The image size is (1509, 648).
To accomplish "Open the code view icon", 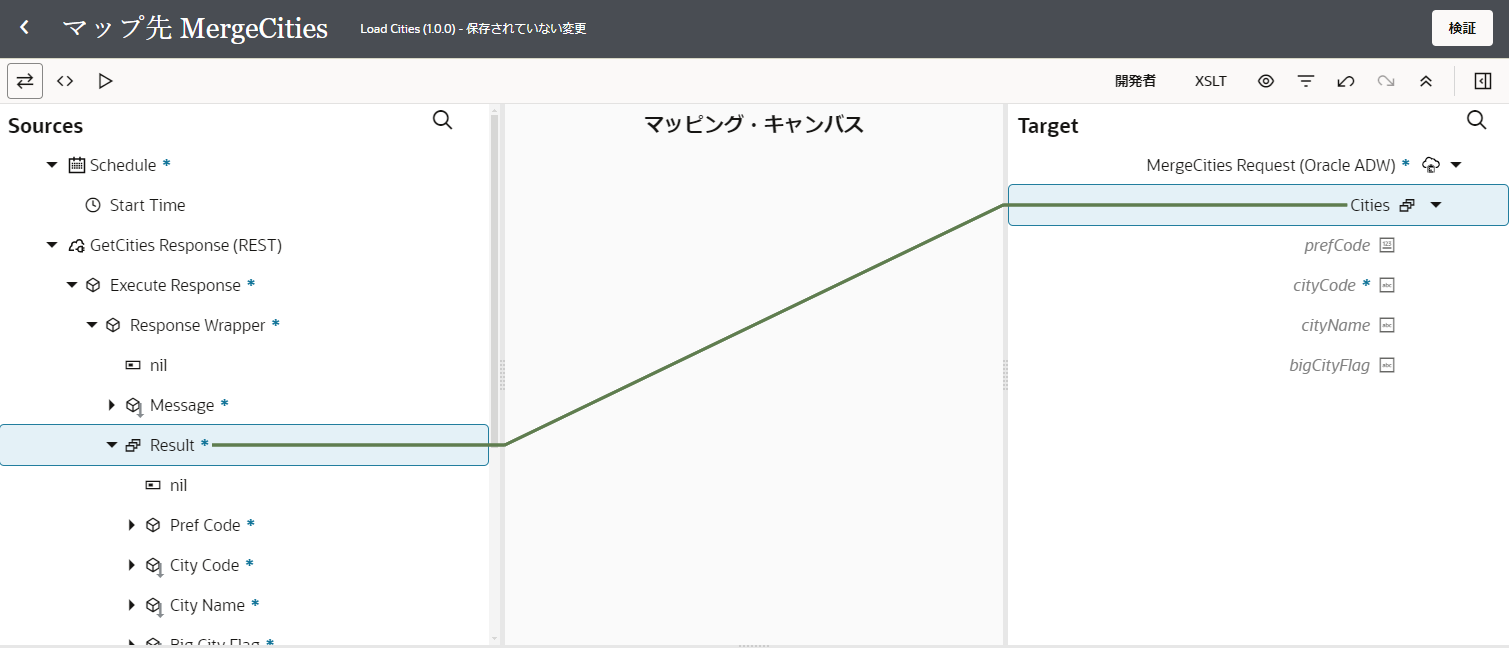I will (x=65, y=81).
